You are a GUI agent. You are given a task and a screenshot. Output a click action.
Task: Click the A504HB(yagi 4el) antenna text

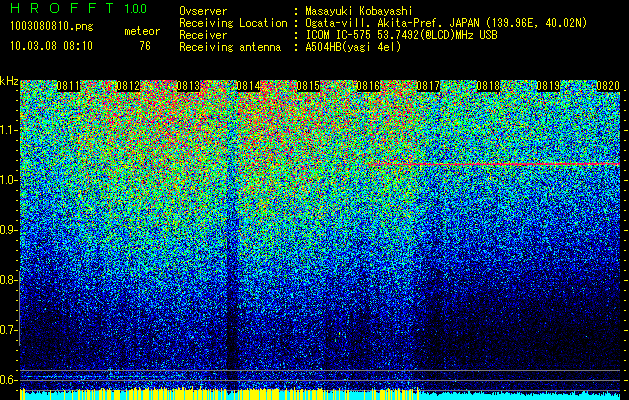tap(353, 47)
